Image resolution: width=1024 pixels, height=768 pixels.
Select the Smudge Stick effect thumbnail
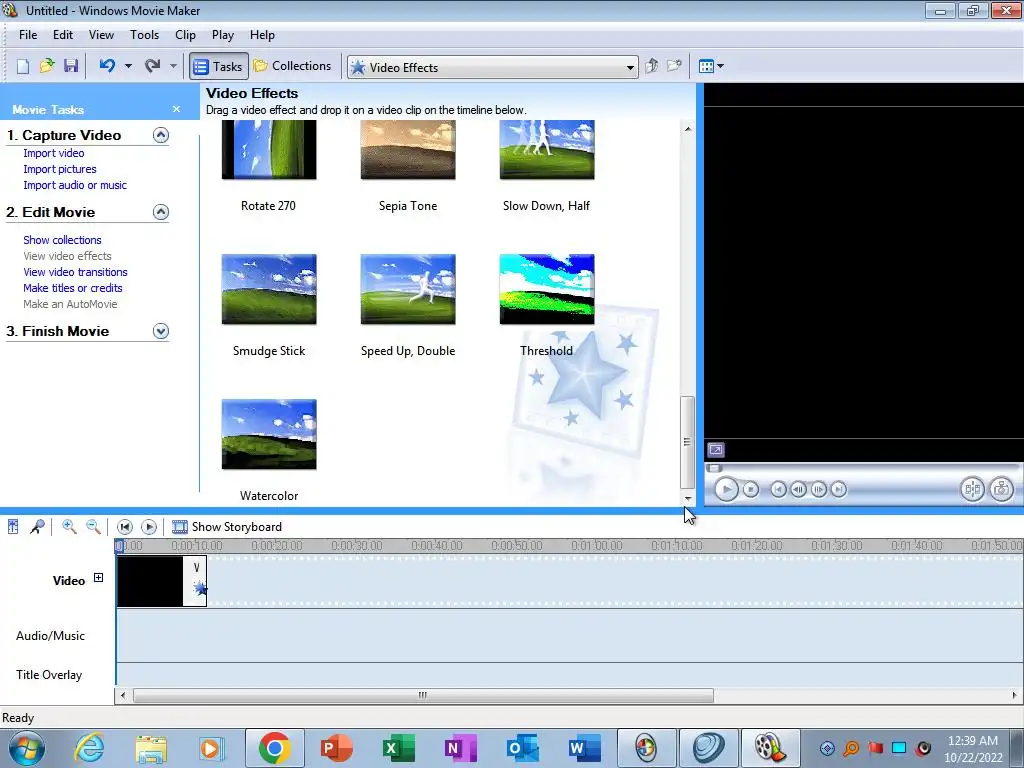(x=269, y=289)
